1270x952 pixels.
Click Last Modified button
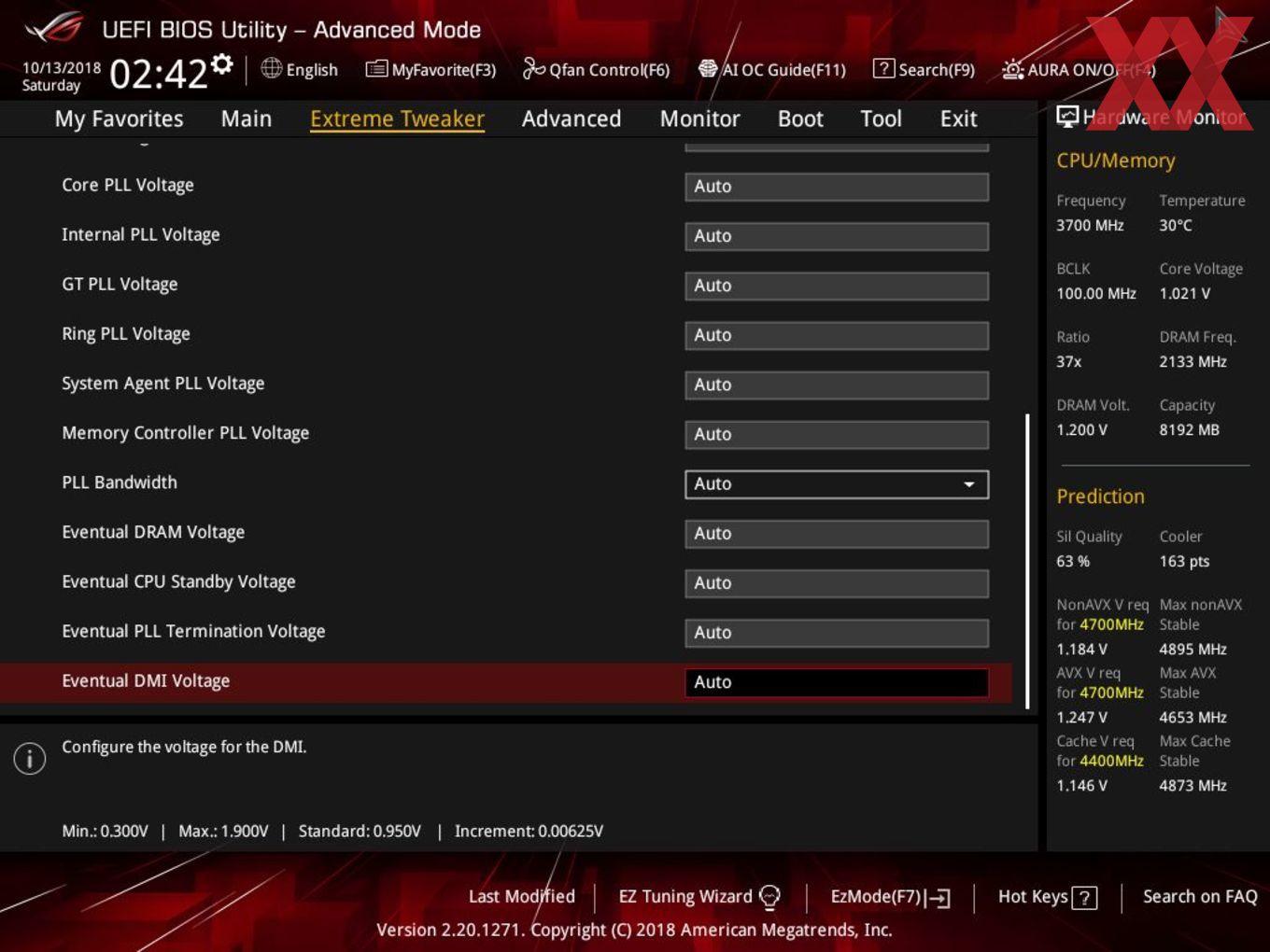click(x=522, y=896)
